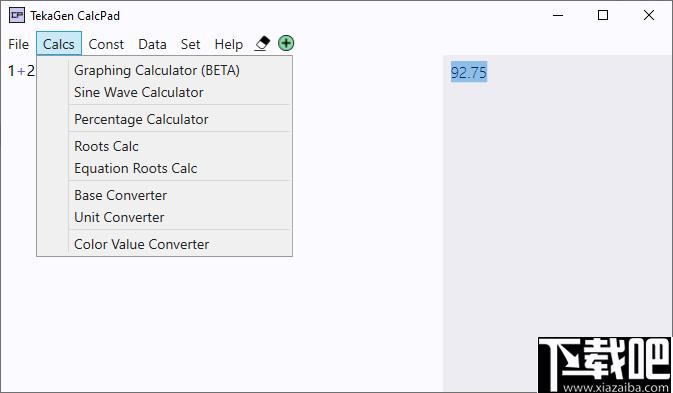Select the Unit Converter option
673x393 pixels.
(119, 217)
